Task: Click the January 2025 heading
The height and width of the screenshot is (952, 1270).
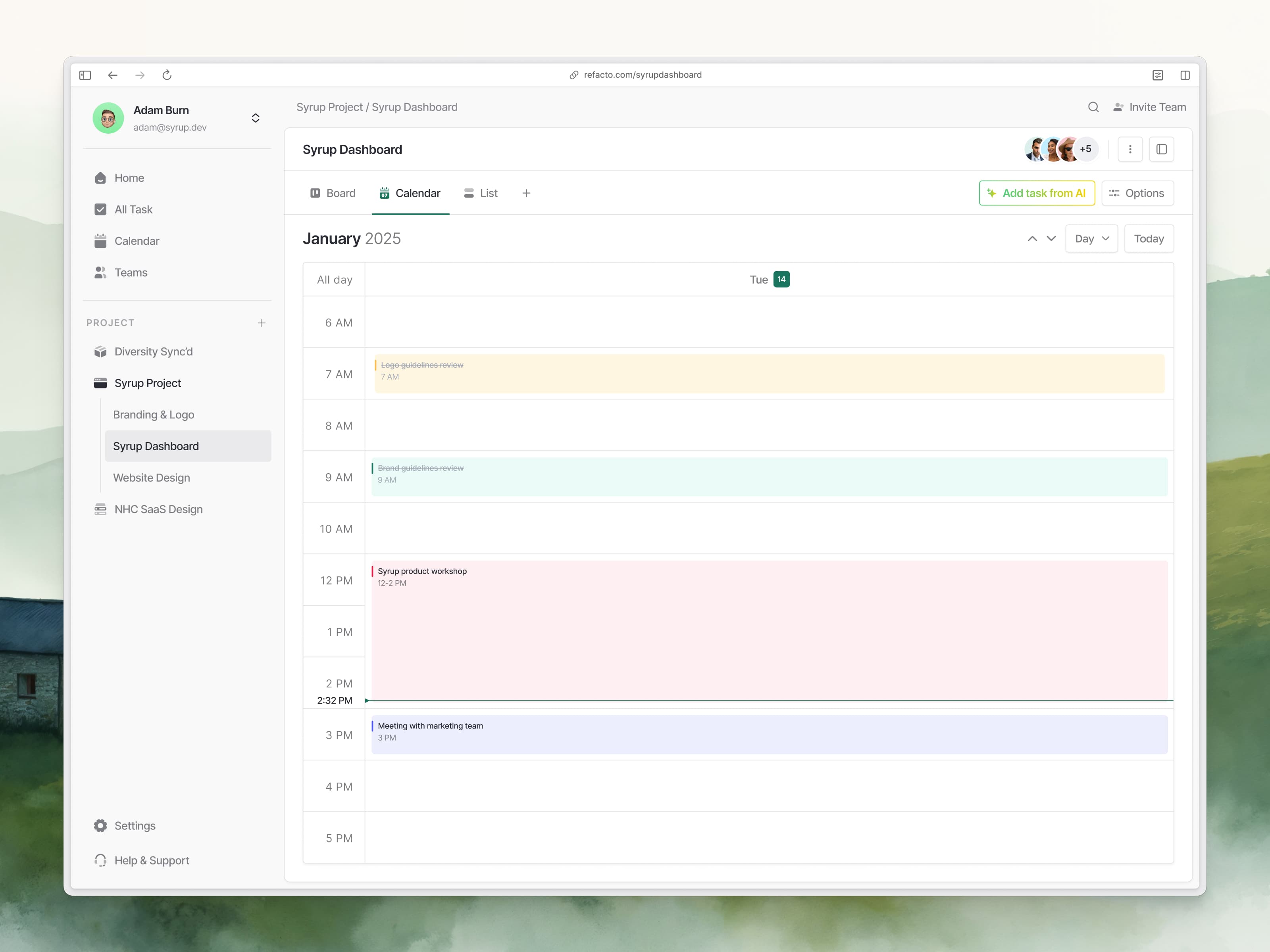Action: pos(352,239)
